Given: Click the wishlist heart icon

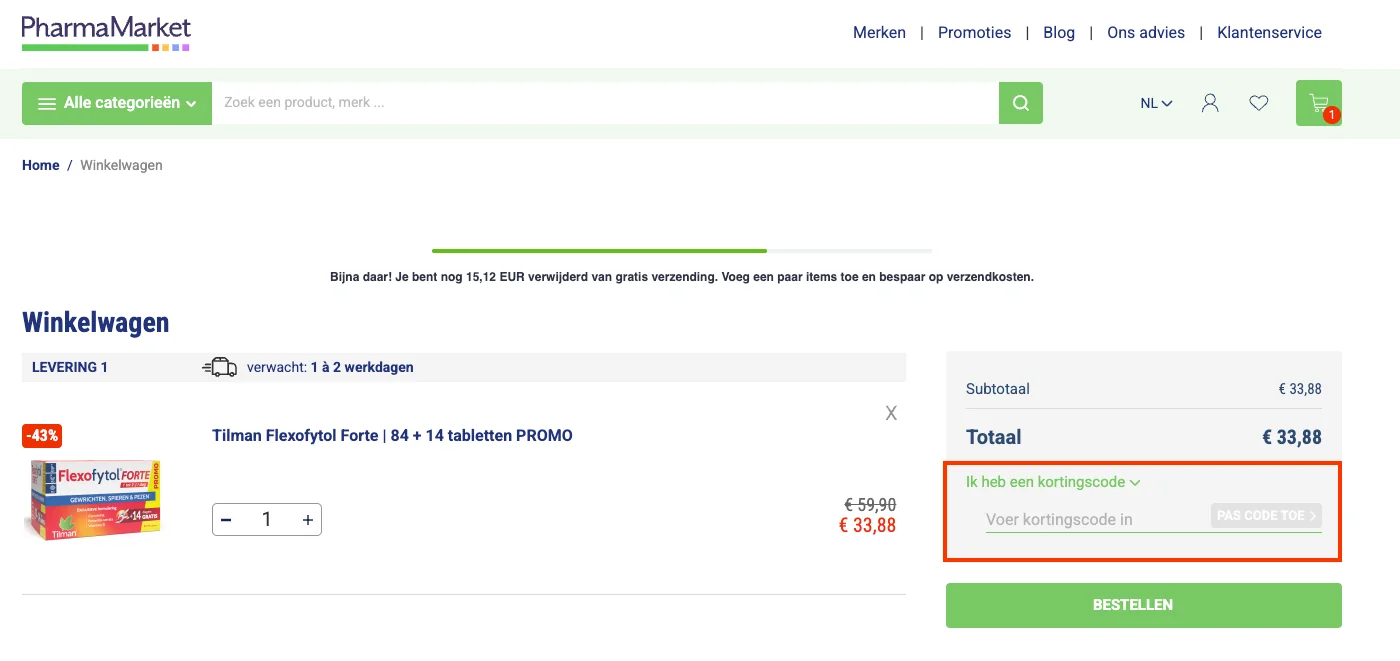Looking at the screenshot, I should (1258, 102).
